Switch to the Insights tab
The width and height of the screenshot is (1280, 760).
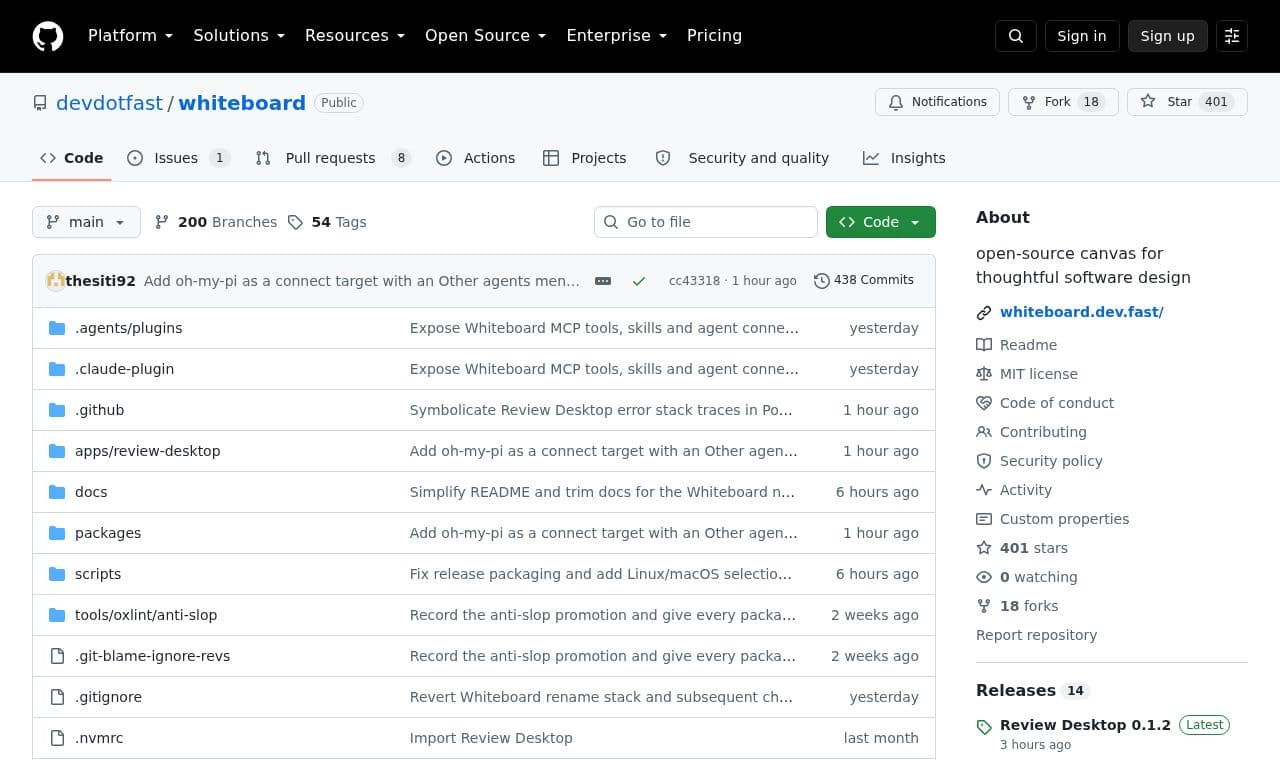(x=904, y=158)
